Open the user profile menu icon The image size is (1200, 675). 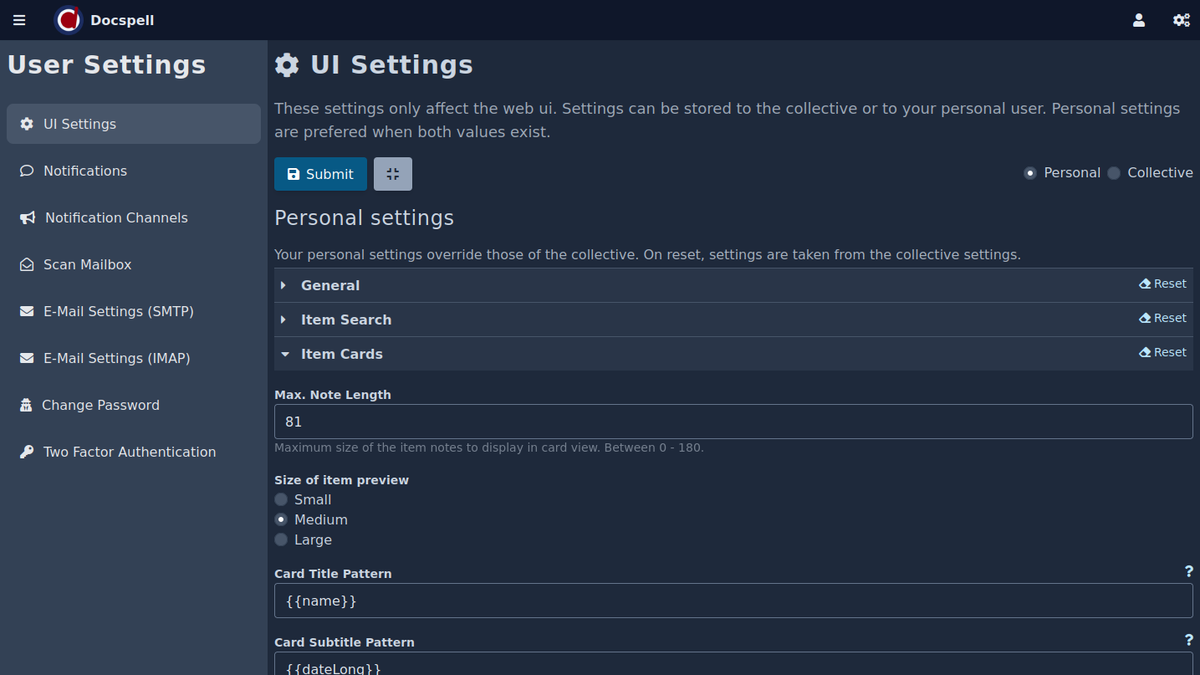pos(1138,20)
